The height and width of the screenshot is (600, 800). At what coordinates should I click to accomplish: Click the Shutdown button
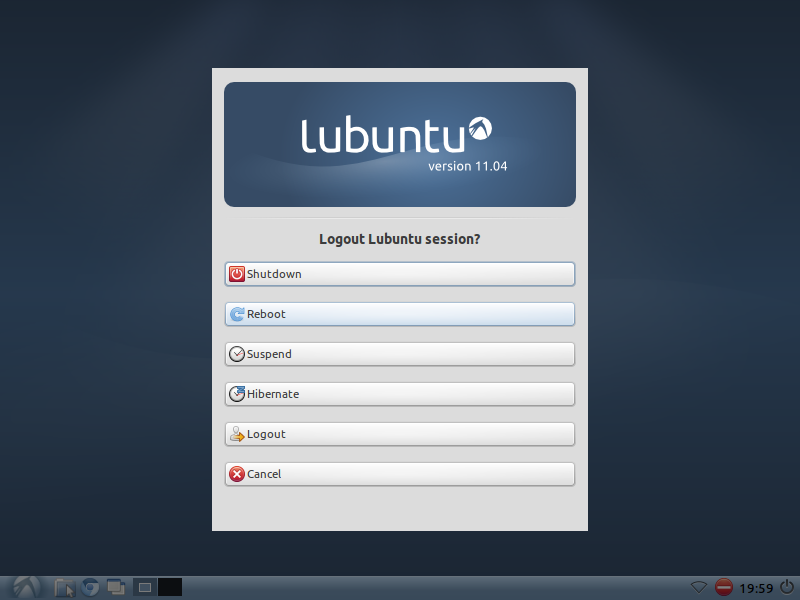399,274
